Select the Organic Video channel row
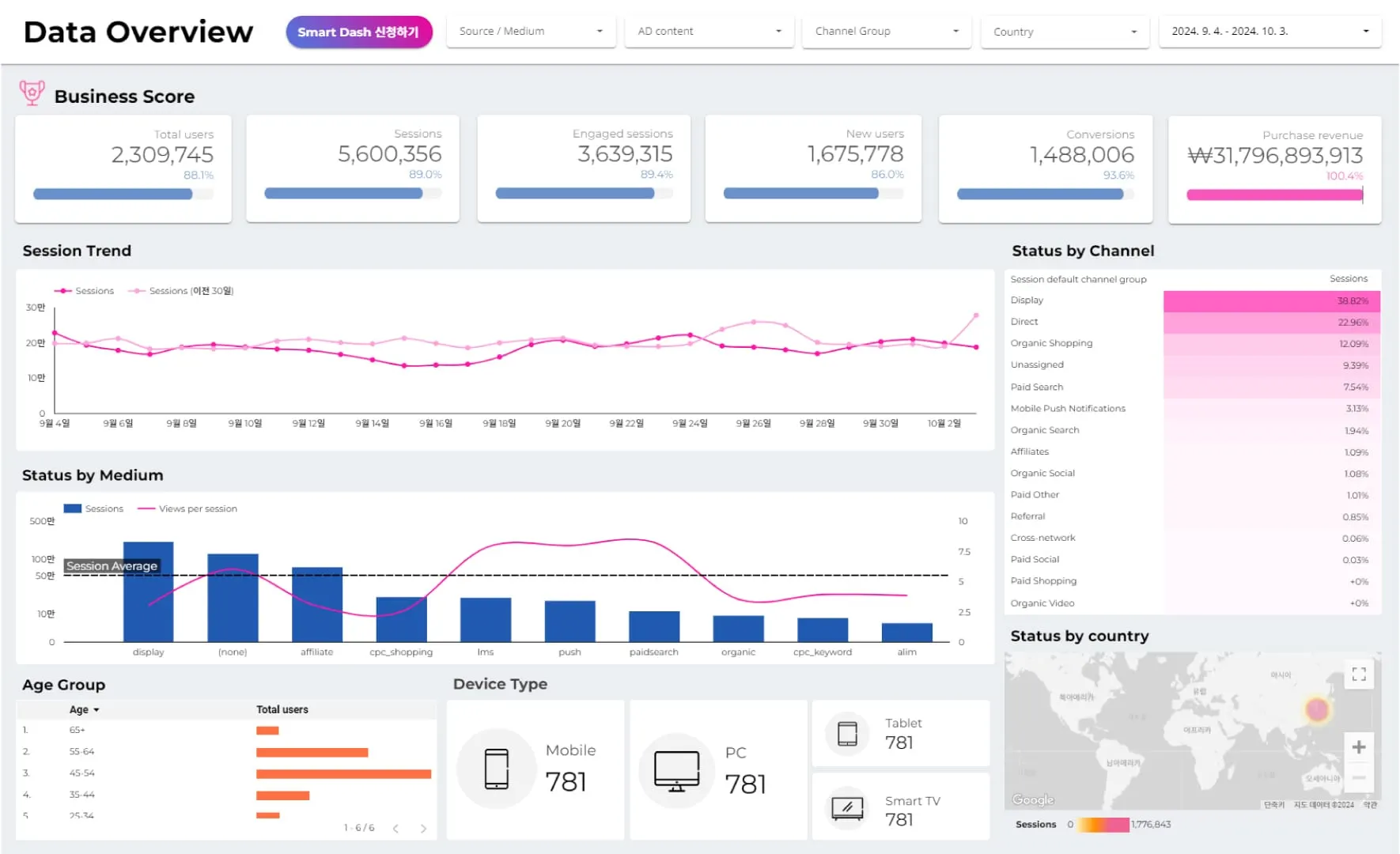Image resolution: width=1400 pixels, height=854 pixels. 1193,603
